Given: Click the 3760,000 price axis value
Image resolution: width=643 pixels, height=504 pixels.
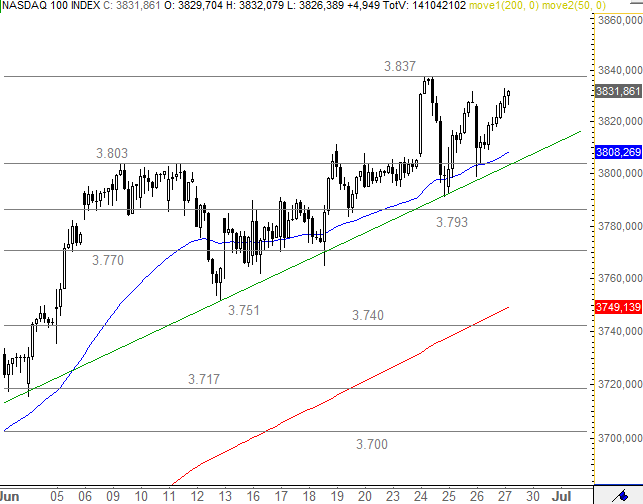Looking at the screenshot, I should [620, 278].
